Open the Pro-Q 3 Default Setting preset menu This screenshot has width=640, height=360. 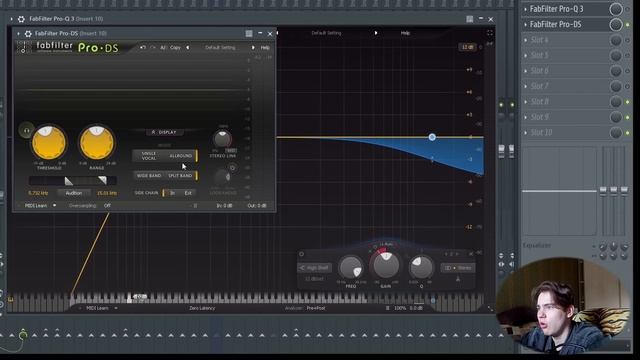click(x=326, y=33)
